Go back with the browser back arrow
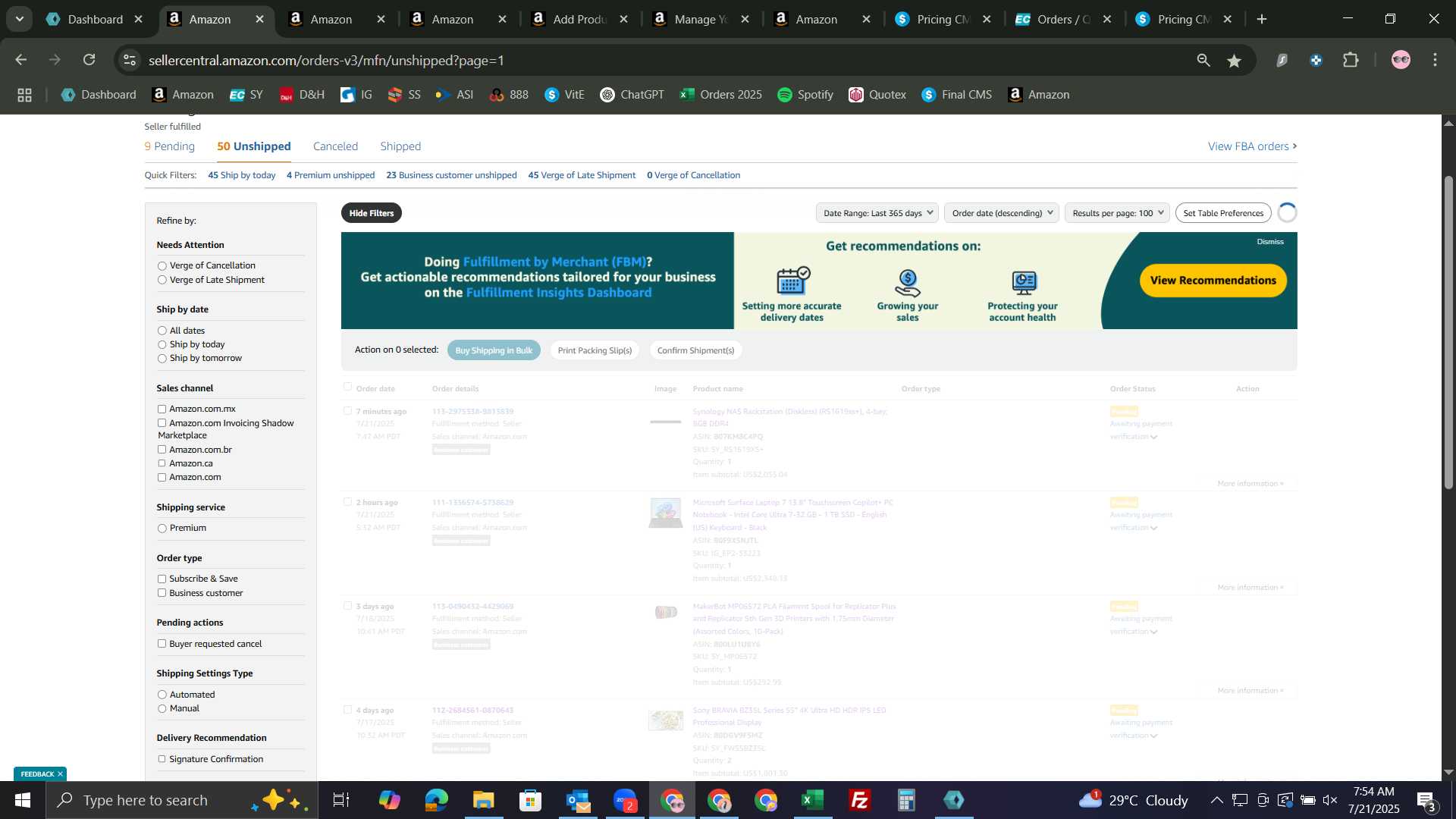Viewport: 1456px width, 819px height. coord(21,60)
